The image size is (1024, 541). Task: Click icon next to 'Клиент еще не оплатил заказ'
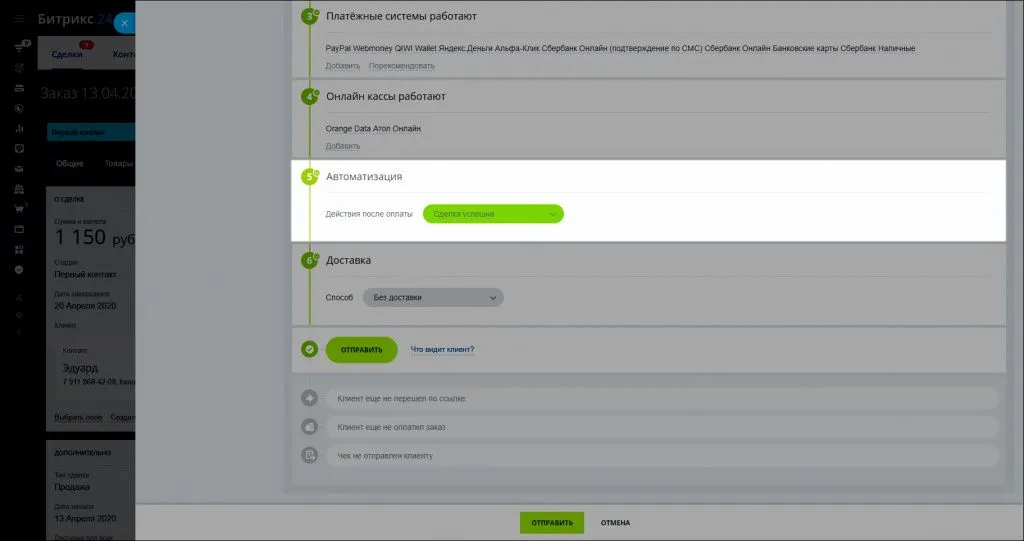[310, 427]
